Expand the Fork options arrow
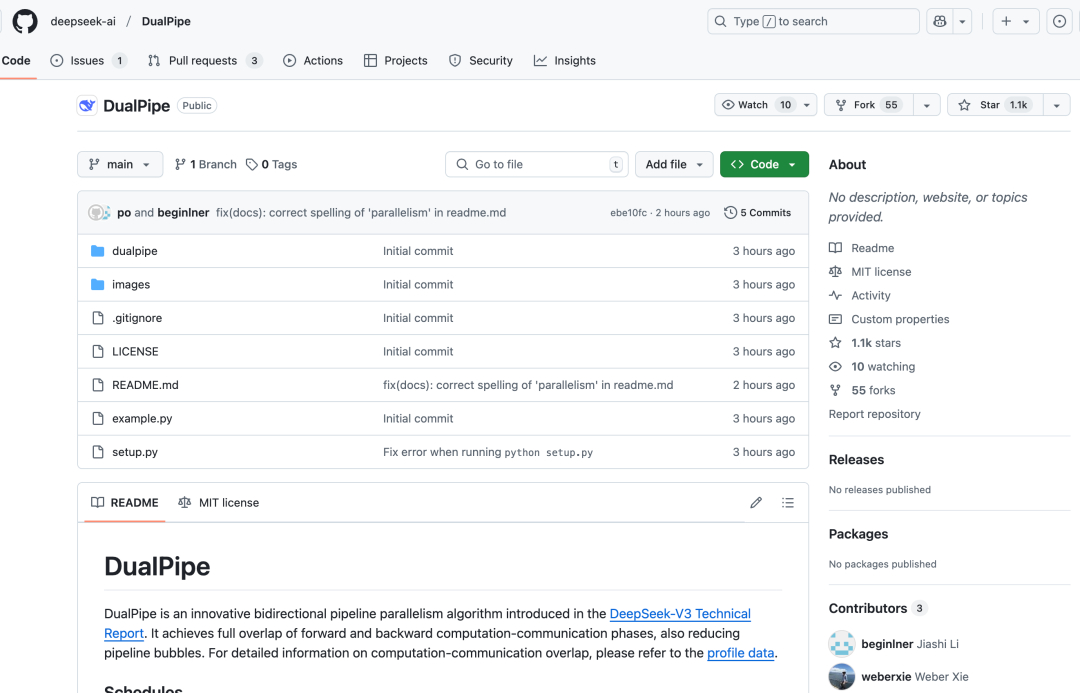Screen dimensions: 1080x693 click(927, 105)
